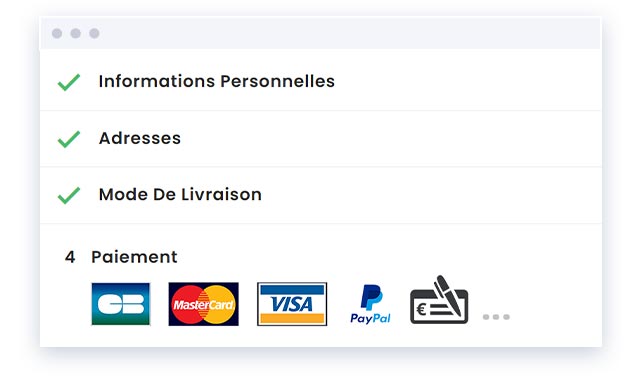This screenshot has width=644, height=376.
Task: Click the green checkmark beside Adresses
Action: click(69, 139)
